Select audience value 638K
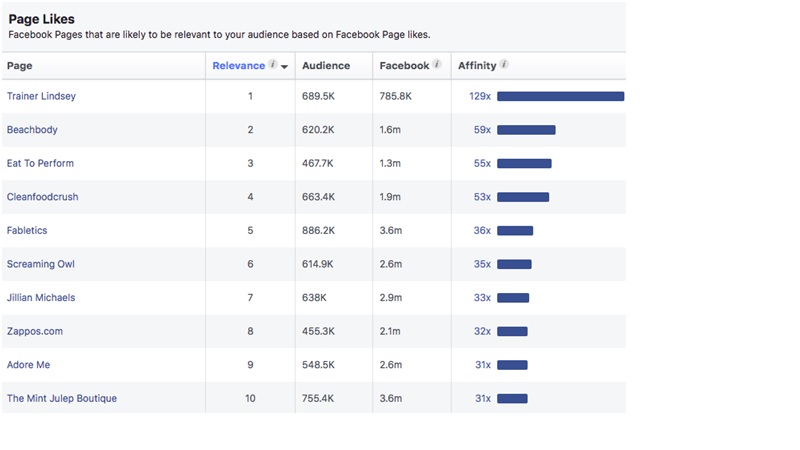Image resolution: width=800 pixels, height=450 pixels. 314,297
